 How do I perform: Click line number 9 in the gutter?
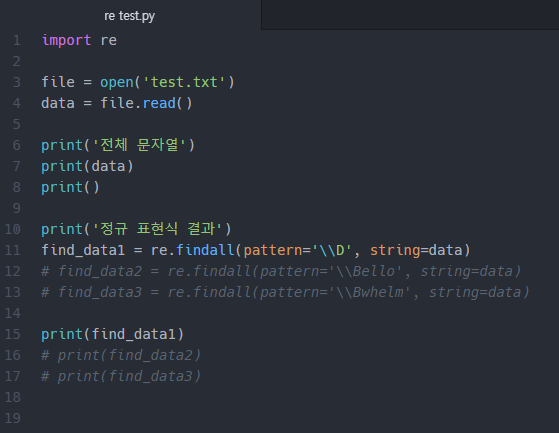[x=16, y=208]
